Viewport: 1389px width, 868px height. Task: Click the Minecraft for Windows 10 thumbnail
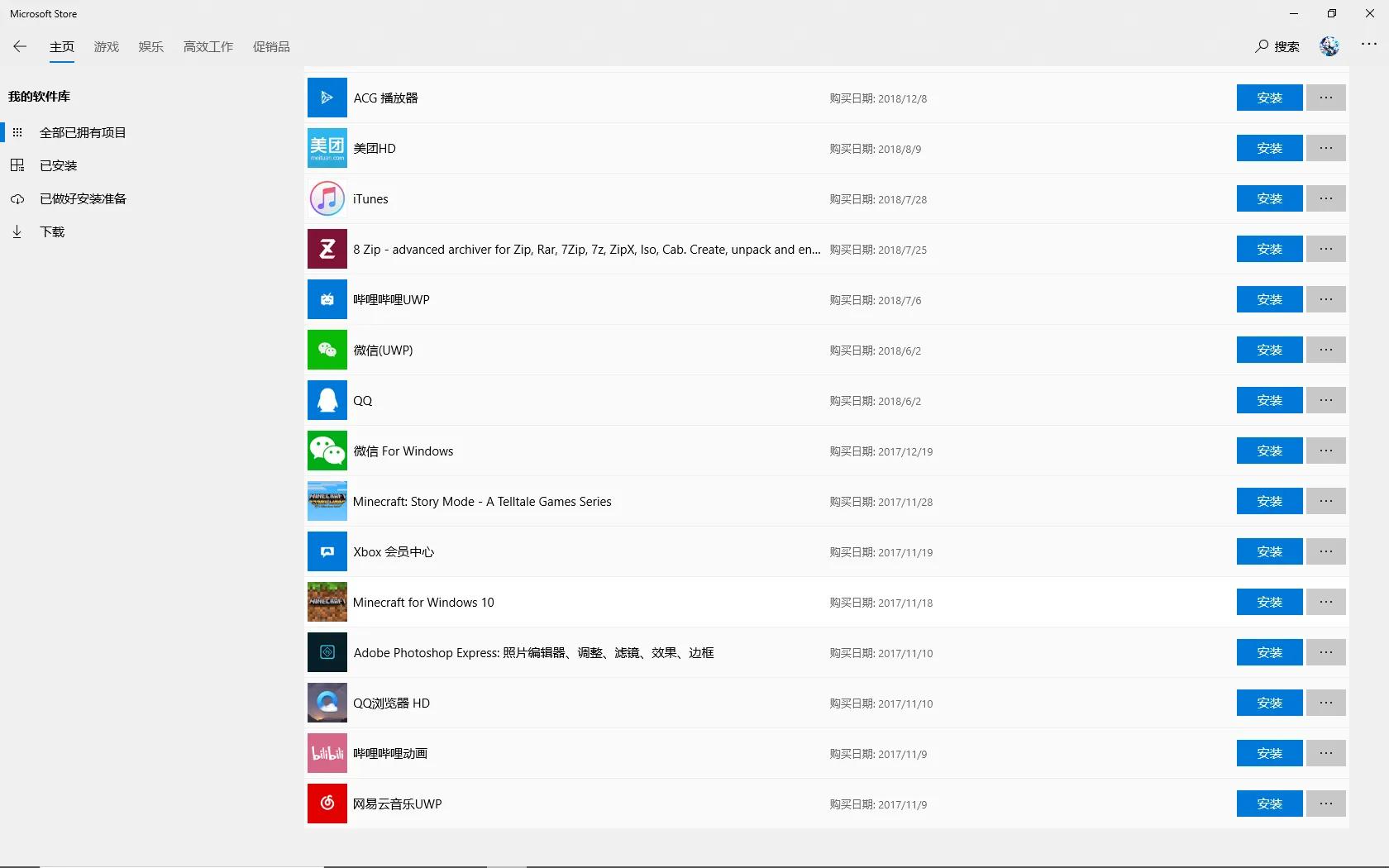327,602
